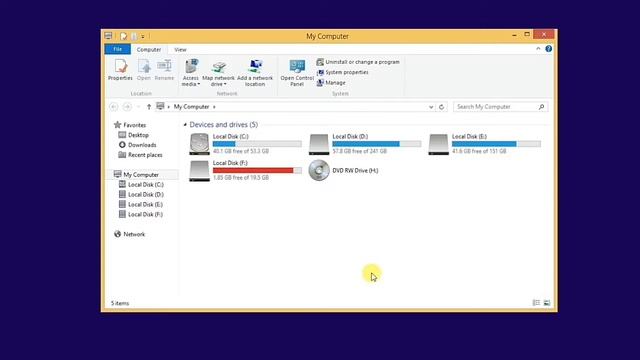Open Help via the question mark icon
The height and width of the screenshot is (360, 640).
(549, 49)
